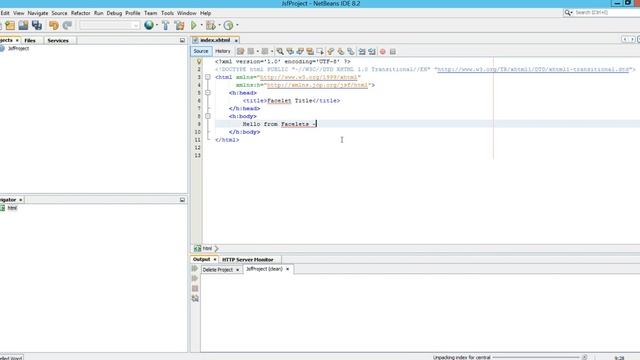Click the browser globe icon in toolbar
This screenshot has width=640, height=360.
(149, 25)
